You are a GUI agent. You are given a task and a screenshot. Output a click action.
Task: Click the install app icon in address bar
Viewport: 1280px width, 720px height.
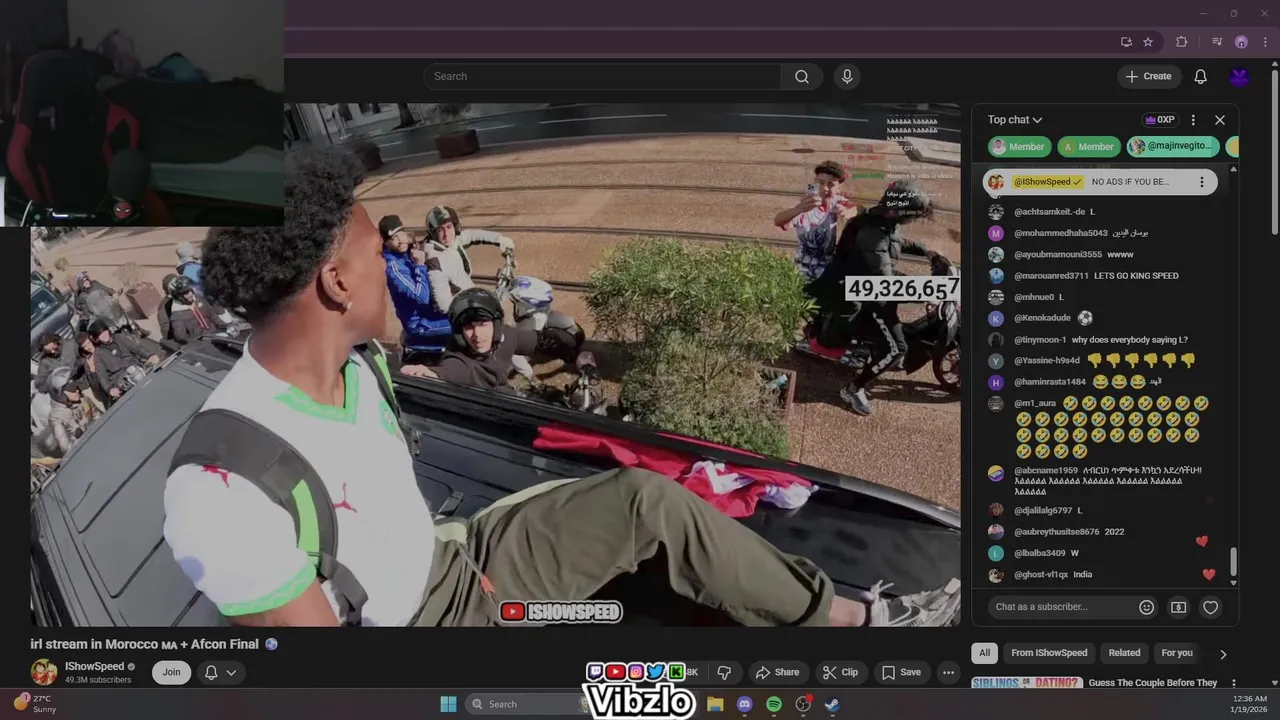pos(1126,42)
